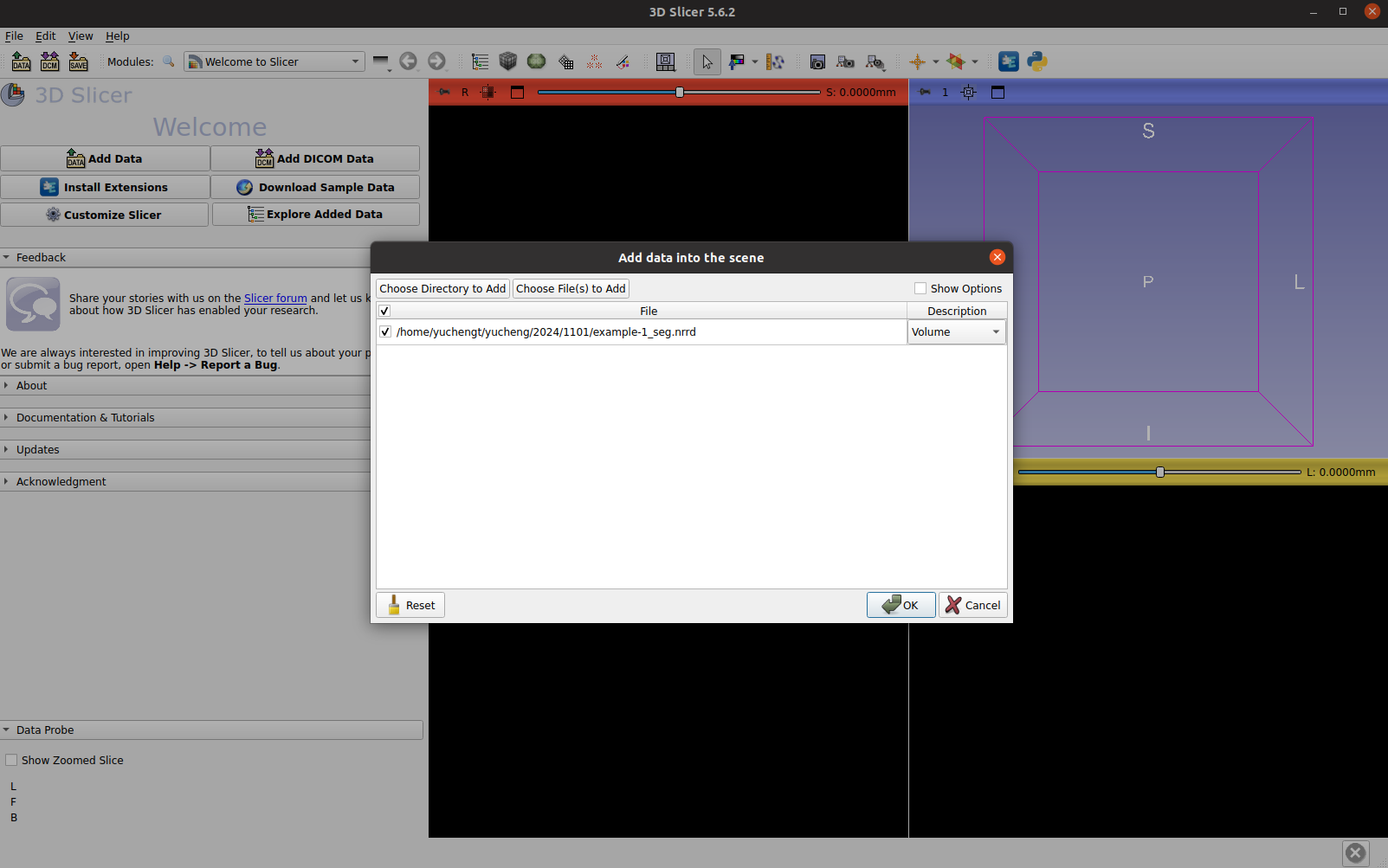Click the Save scene toolbar icon

(x=79, y=61)
